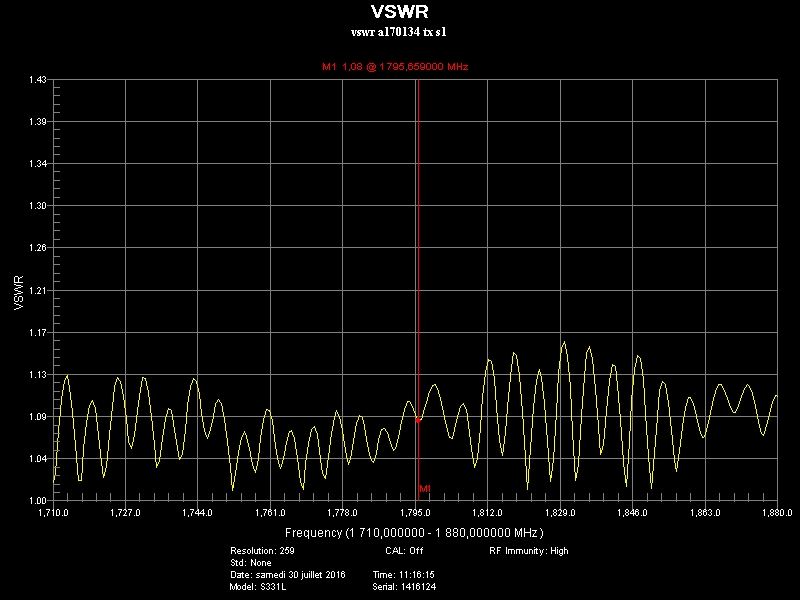Click the Frequency range axis title
Image resolution: width=800 pixels, height=600 pixels.
pyautogui.click(x=414, y=533)
